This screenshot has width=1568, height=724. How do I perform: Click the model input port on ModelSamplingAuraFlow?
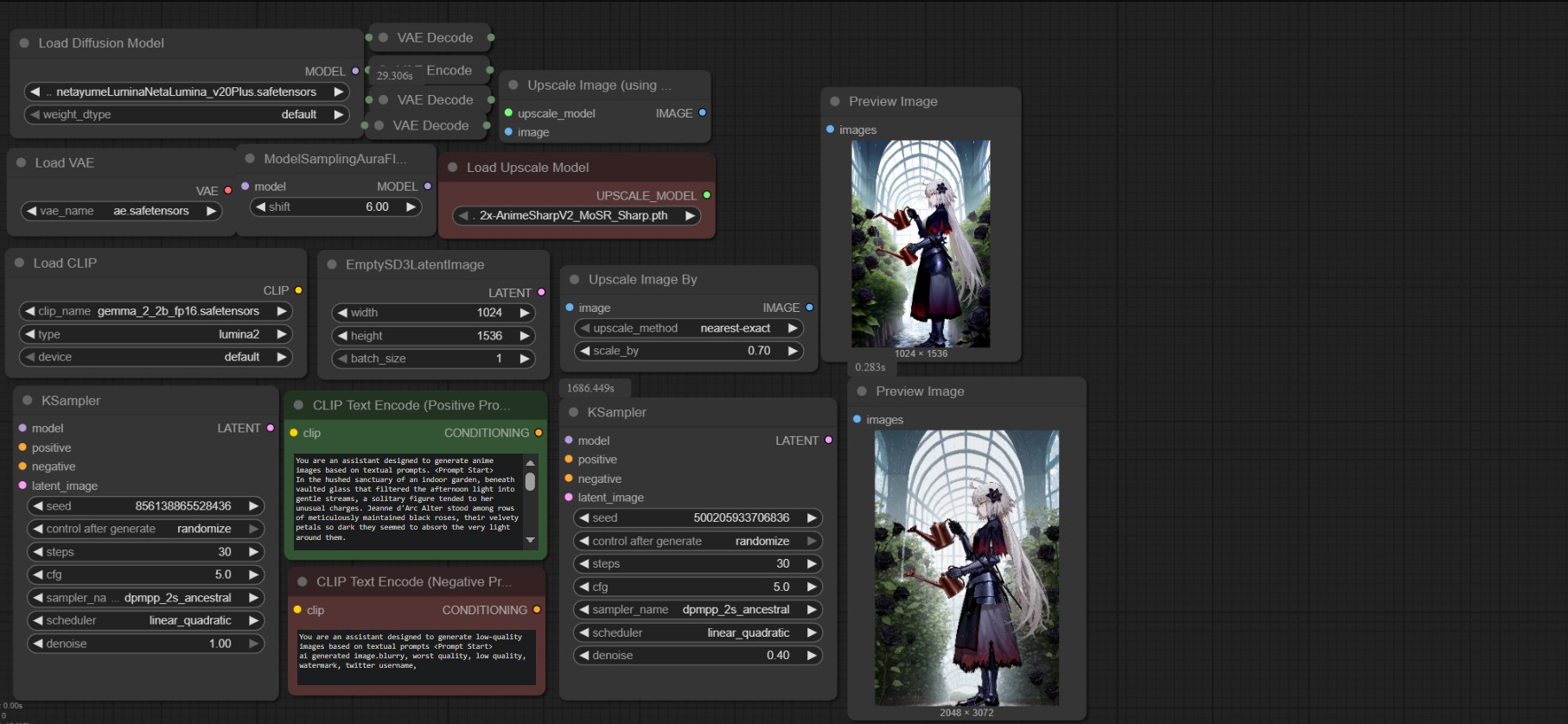[245, 186]
